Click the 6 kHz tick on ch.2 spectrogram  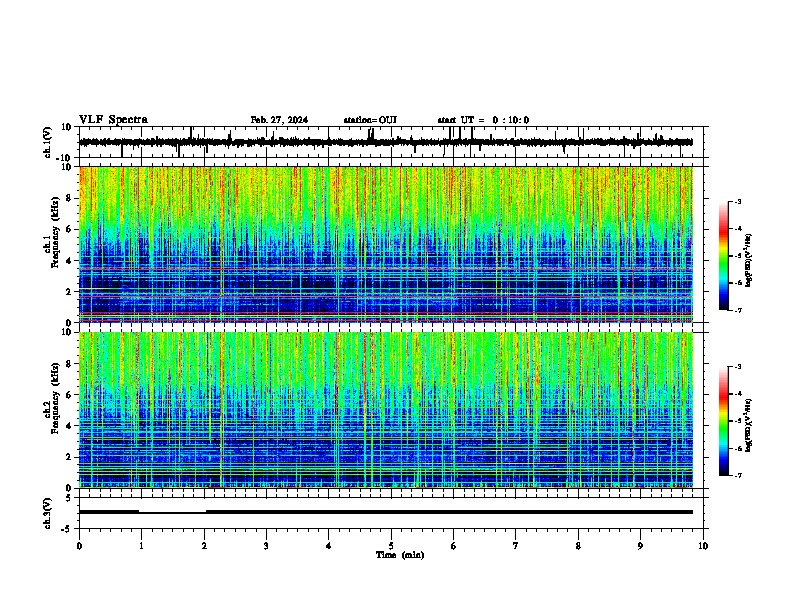pos(69,395)
